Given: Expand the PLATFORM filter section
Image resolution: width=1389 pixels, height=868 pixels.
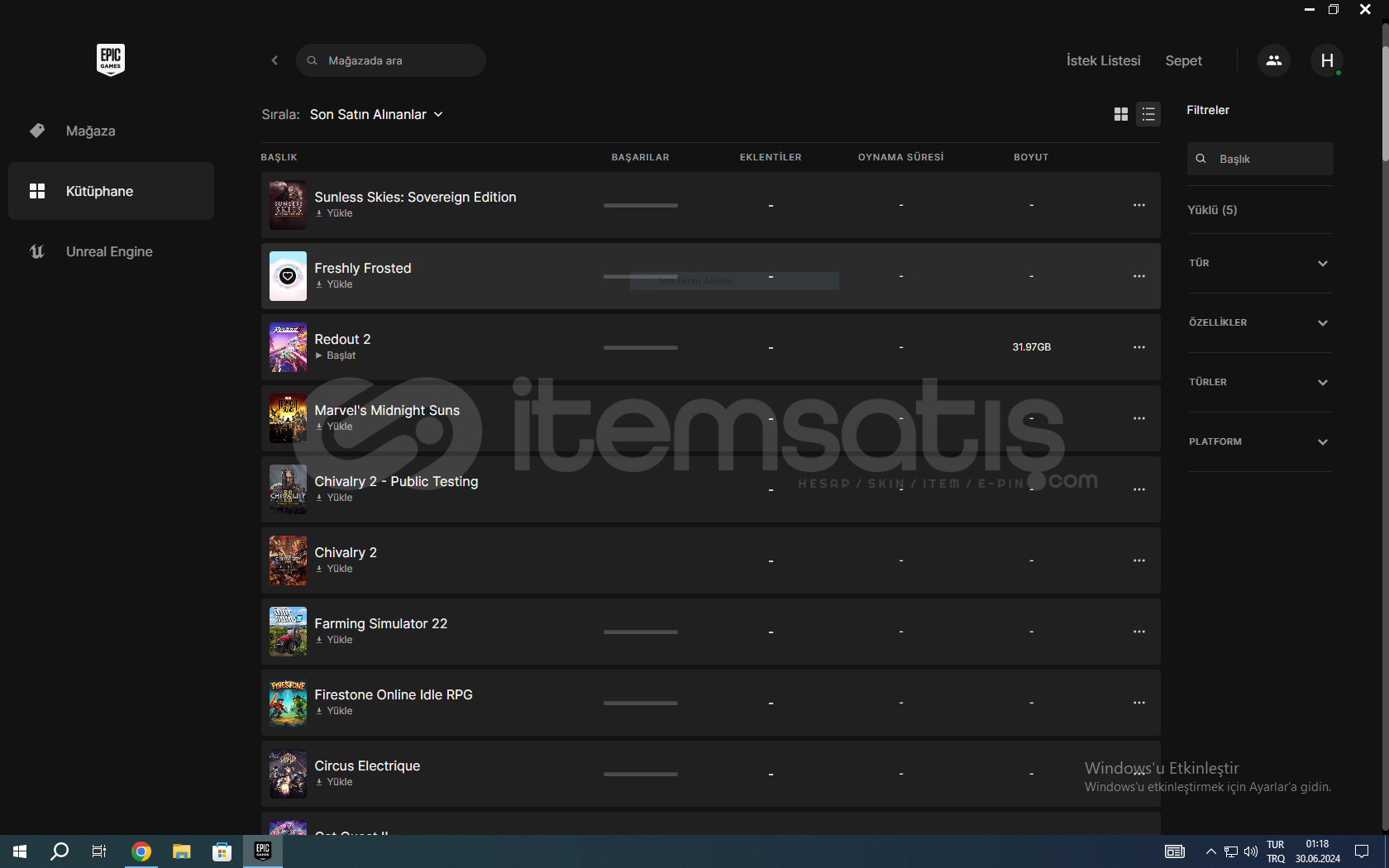Looking at the screenshot, I should [x=1259, y=441].
